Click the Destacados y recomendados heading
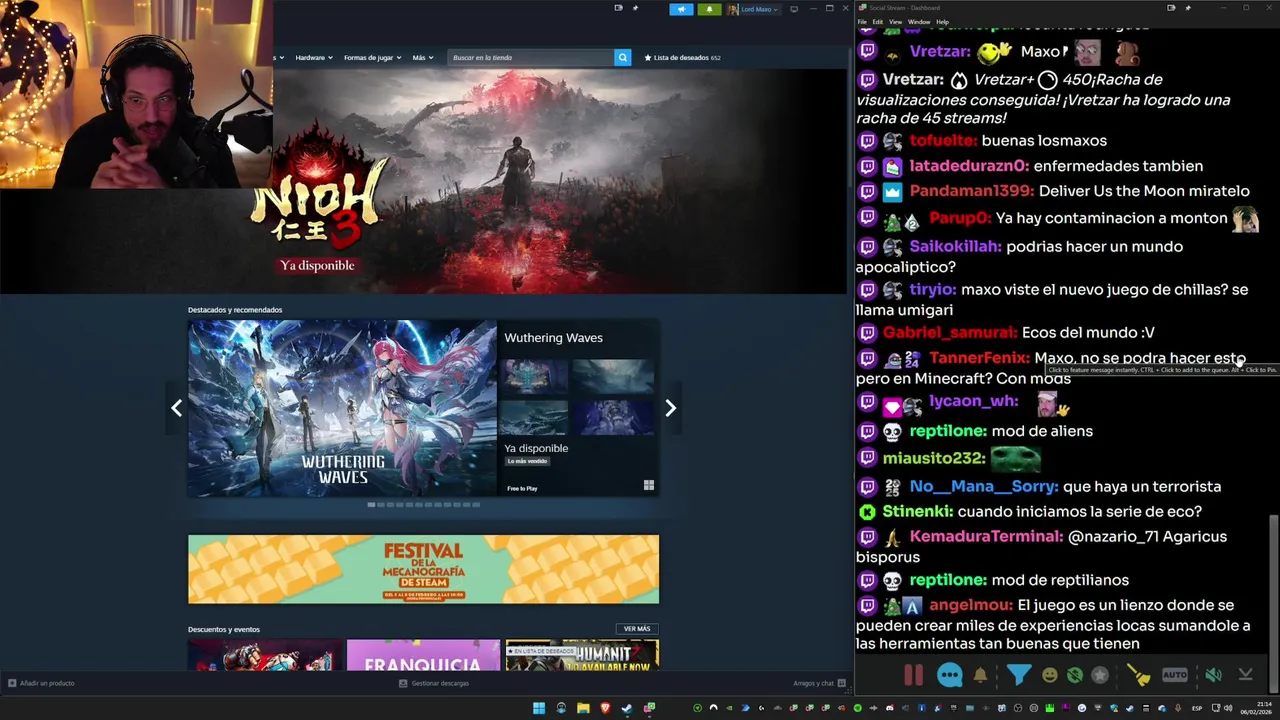Viewport: 1280px width, 720px height. click(x=235, y=310)
